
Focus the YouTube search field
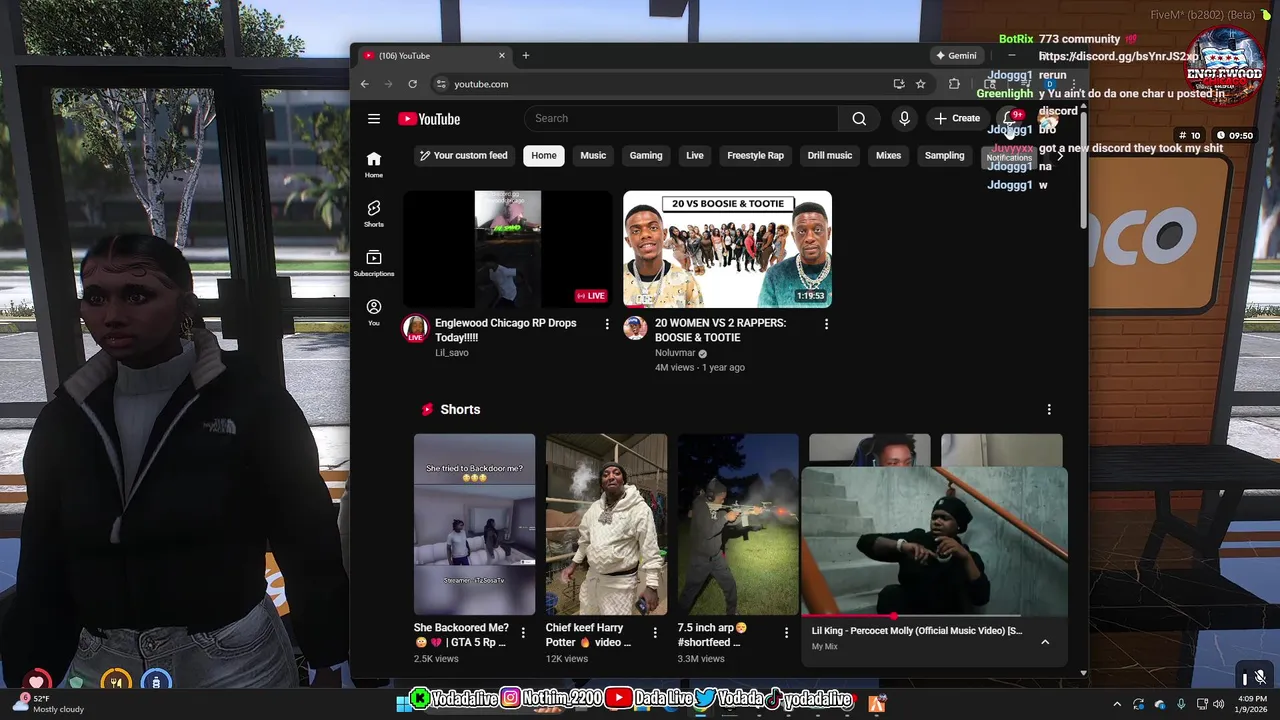click(681, 119)
